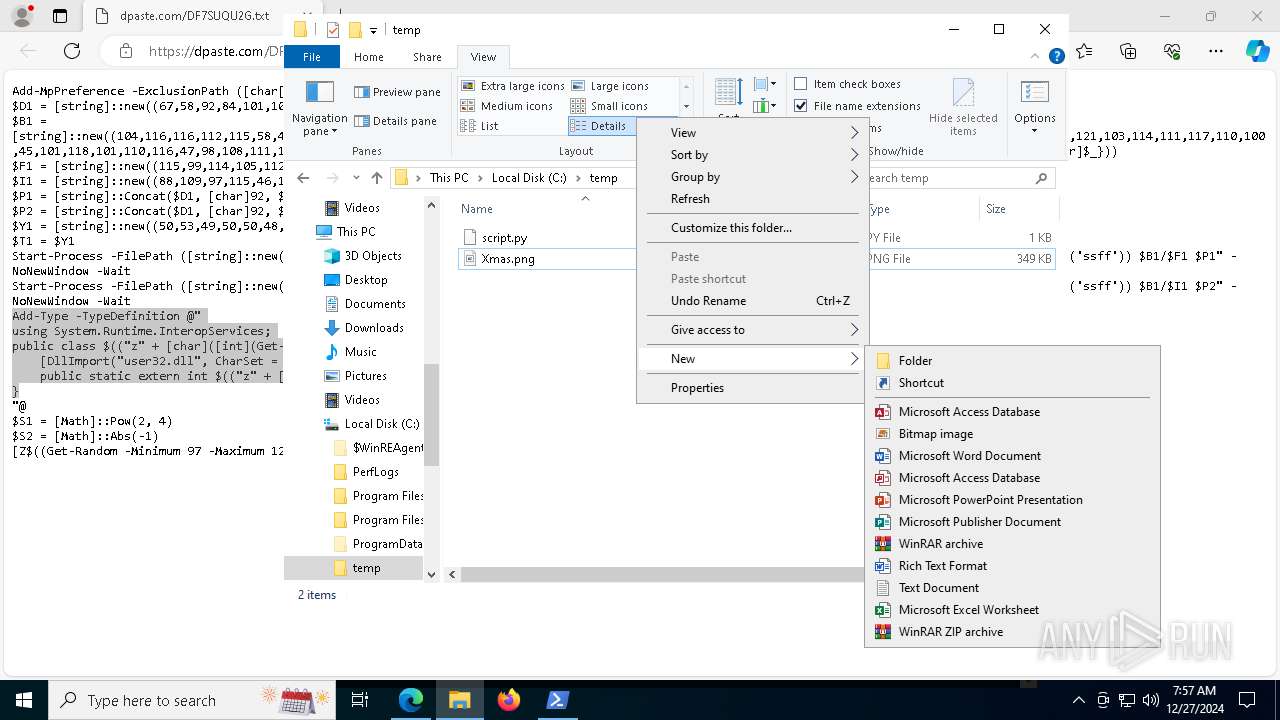Screen dimensions: 1280x720
Task: Click Hide selected items button
Action: (x=963, y=108)
